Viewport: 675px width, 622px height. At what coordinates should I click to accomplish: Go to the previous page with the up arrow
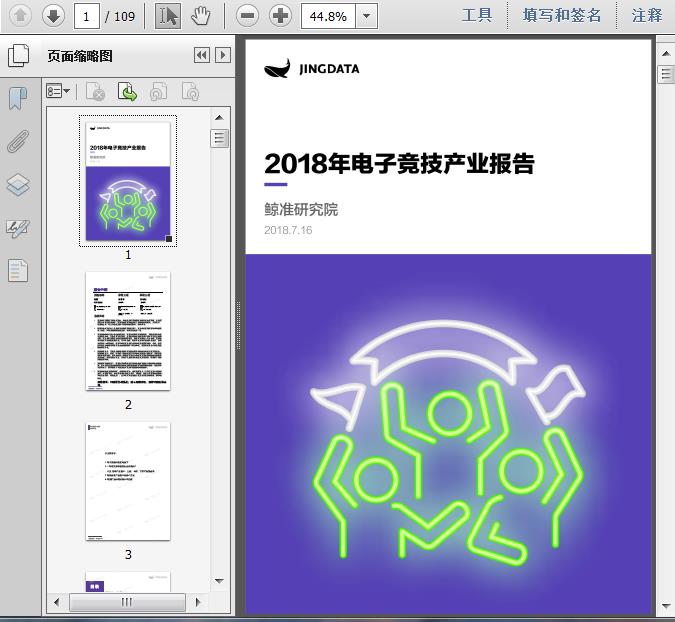tap(20, 16)
